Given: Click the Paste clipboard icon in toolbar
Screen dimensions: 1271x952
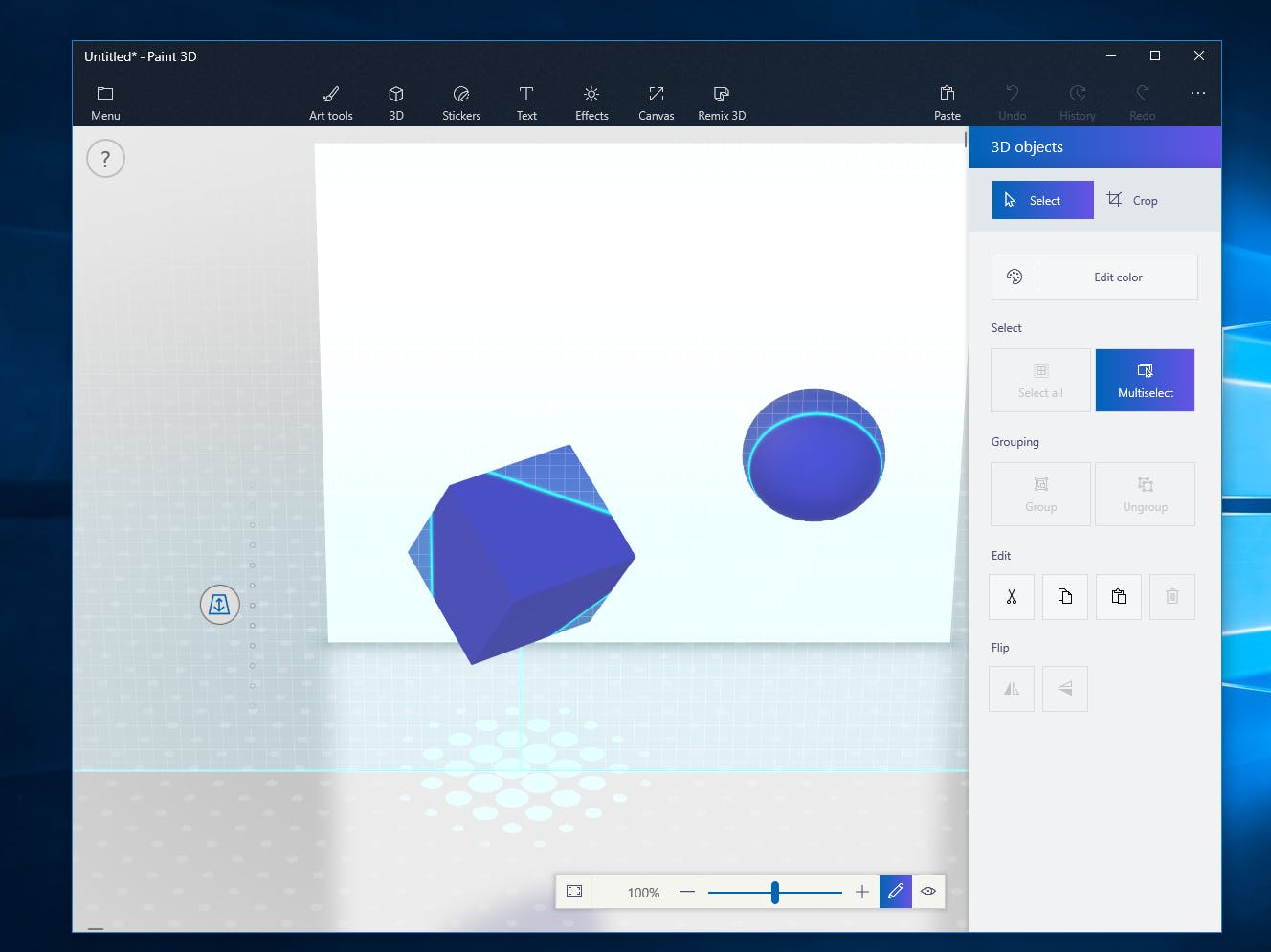Looking at the screenshot, I should tap(948, 102).
